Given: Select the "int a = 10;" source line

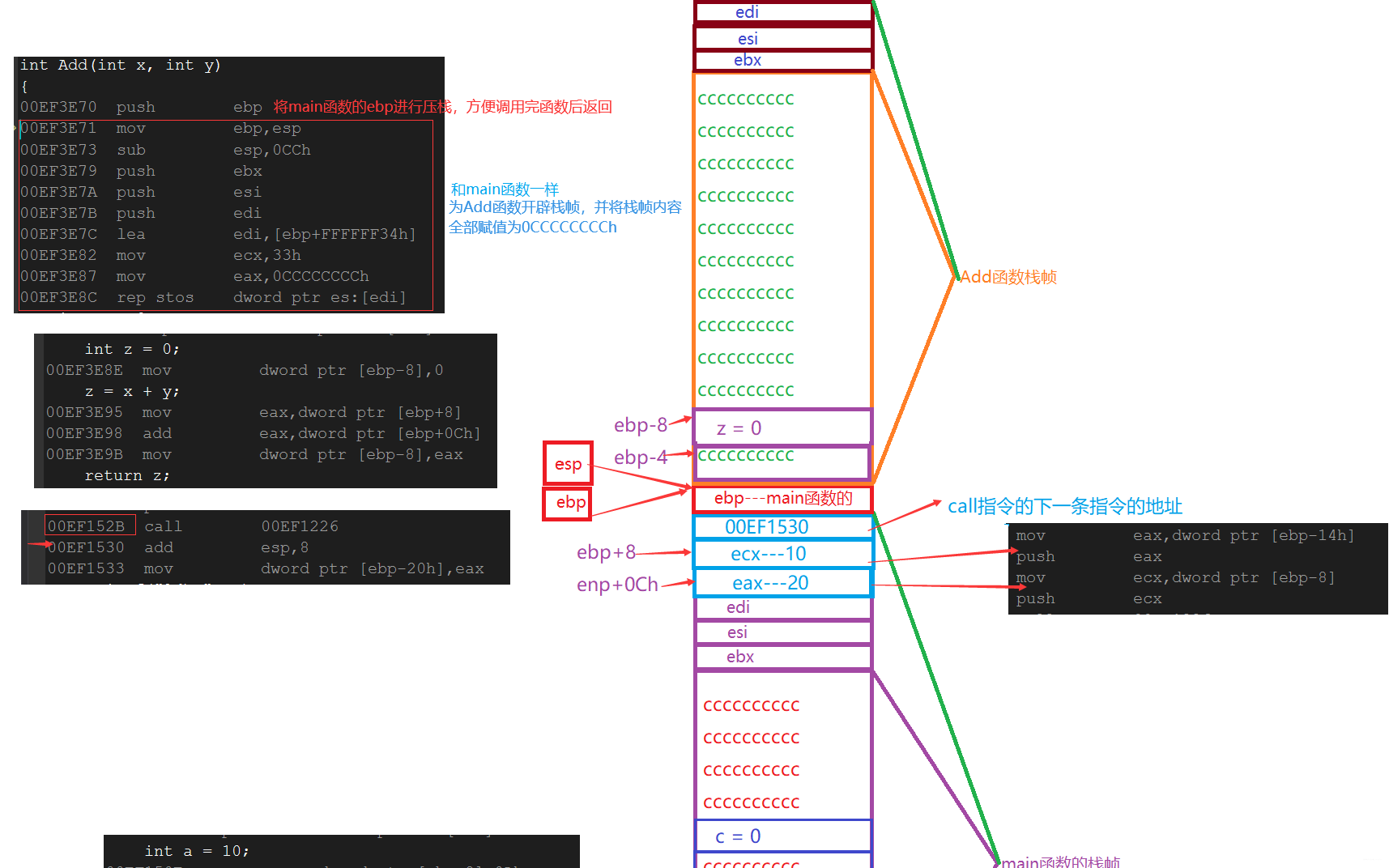Looking at the screenshot, I should (x=197, y=851).
